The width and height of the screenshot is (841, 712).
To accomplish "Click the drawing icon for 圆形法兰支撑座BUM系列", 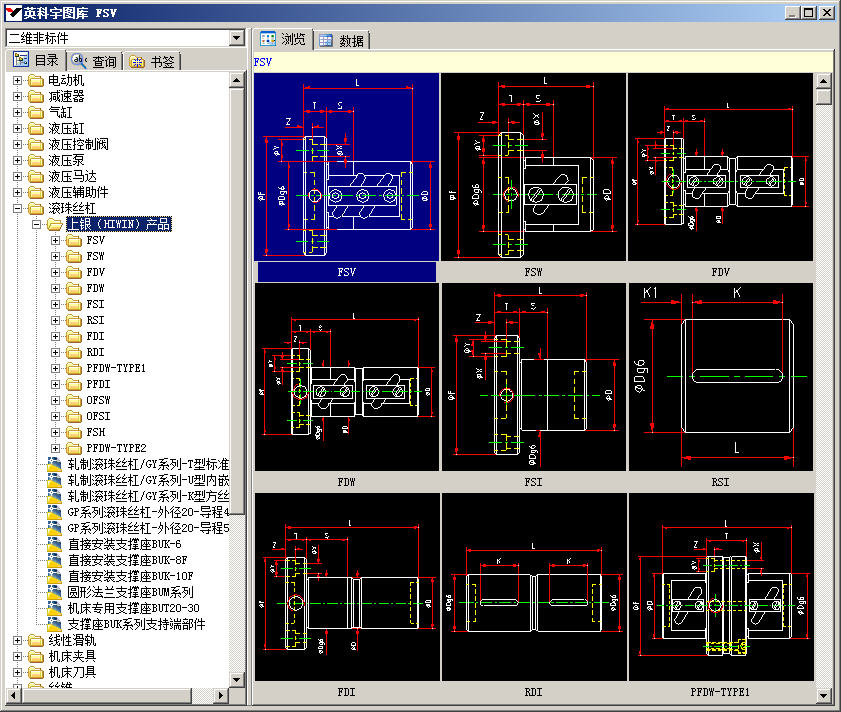I will [56, 592].
